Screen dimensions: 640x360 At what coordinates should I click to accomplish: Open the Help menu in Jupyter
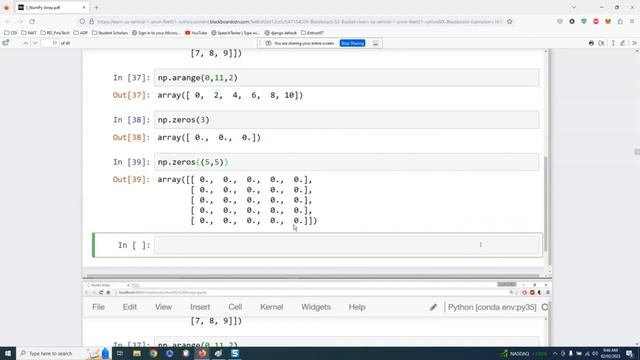357,307
